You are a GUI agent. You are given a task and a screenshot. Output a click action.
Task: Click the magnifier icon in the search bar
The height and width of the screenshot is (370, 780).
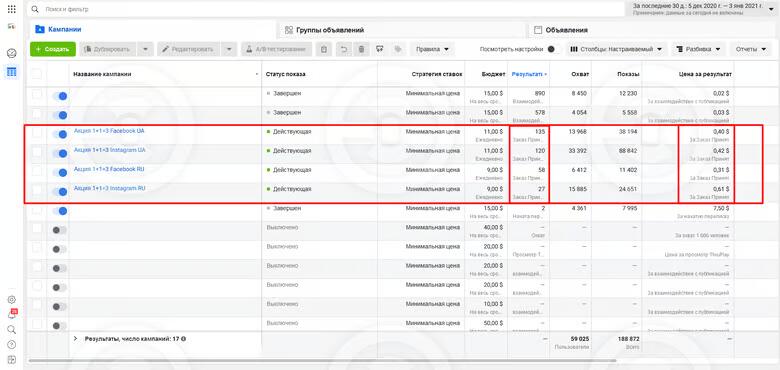(x=36, y=9)
